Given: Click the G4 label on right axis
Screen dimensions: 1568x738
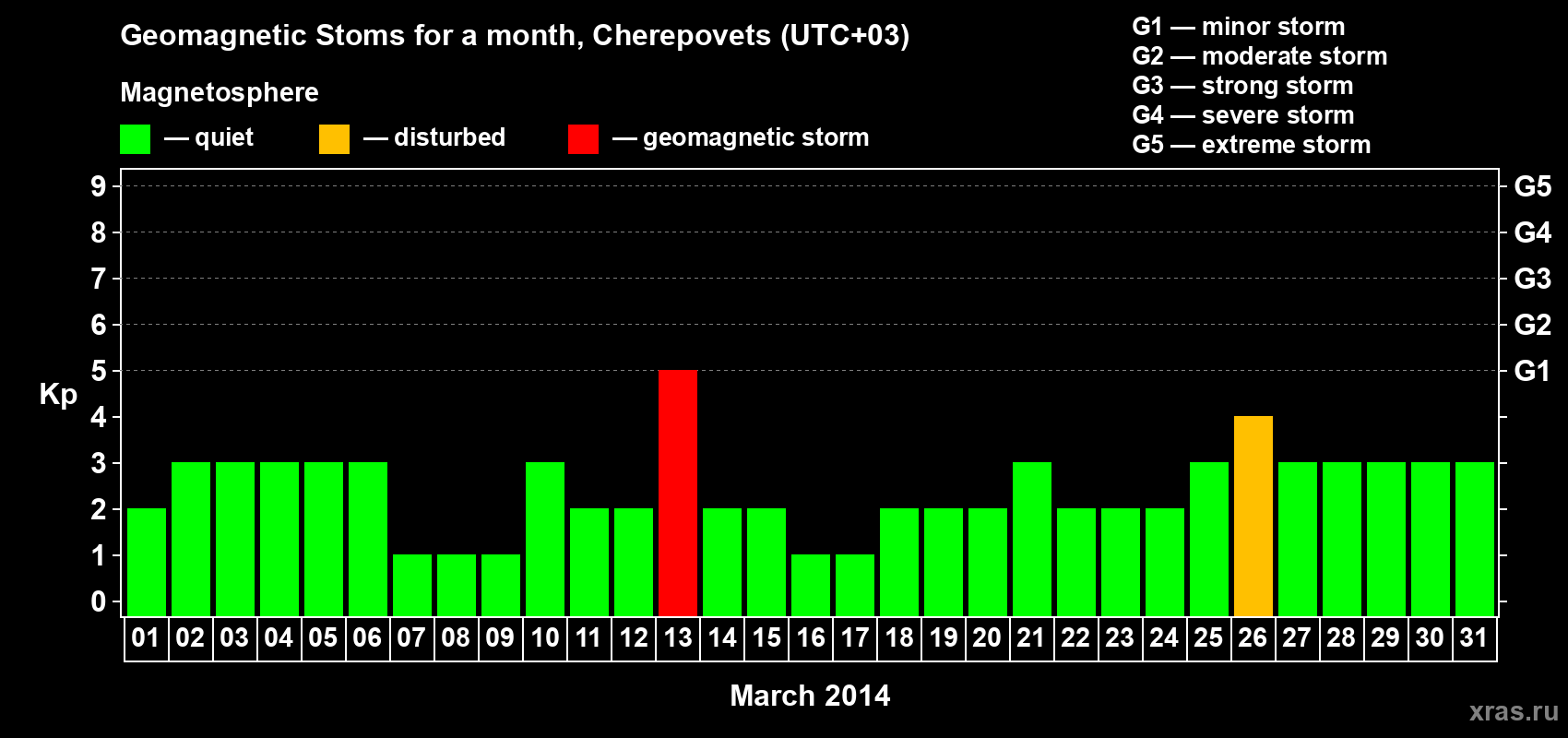Looking at the screenshot, I should click(1532, 232).
